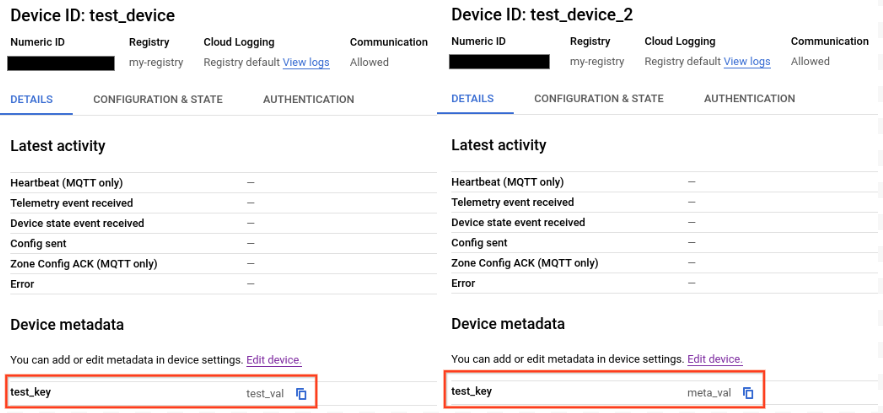Open Authentication tab for test_device_2
883x413 pixels.
coord(749,99)
